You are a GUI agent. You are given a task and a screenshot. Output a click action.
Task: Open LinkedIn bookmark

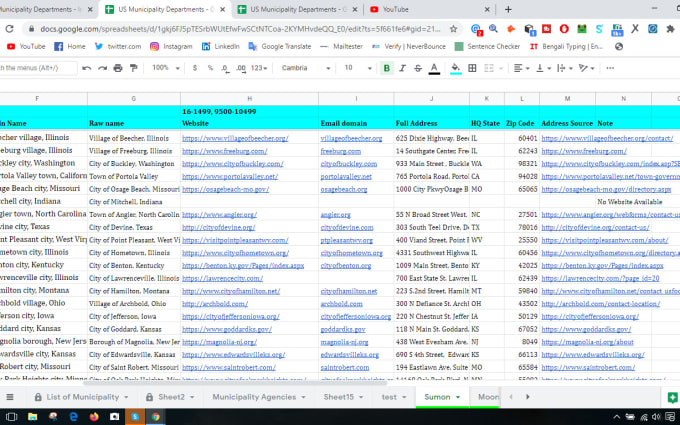point(221,46)
